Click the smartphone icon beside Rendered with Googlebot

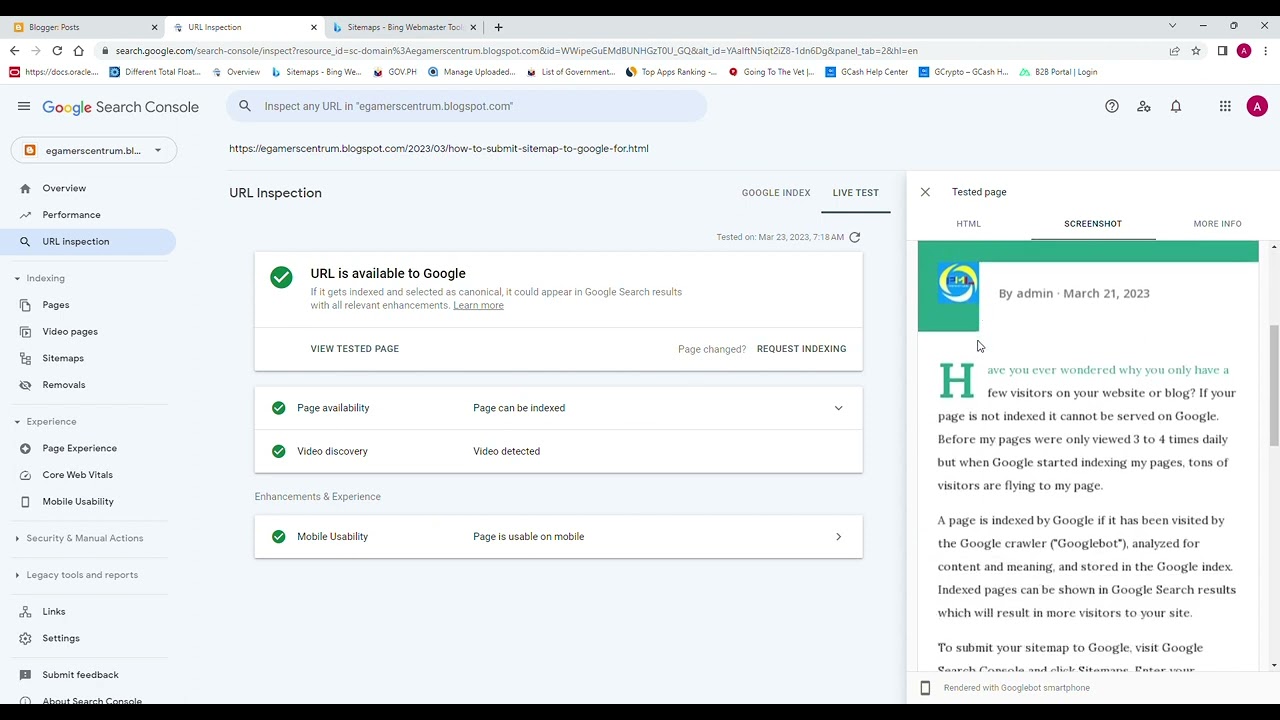coord(925,688)
